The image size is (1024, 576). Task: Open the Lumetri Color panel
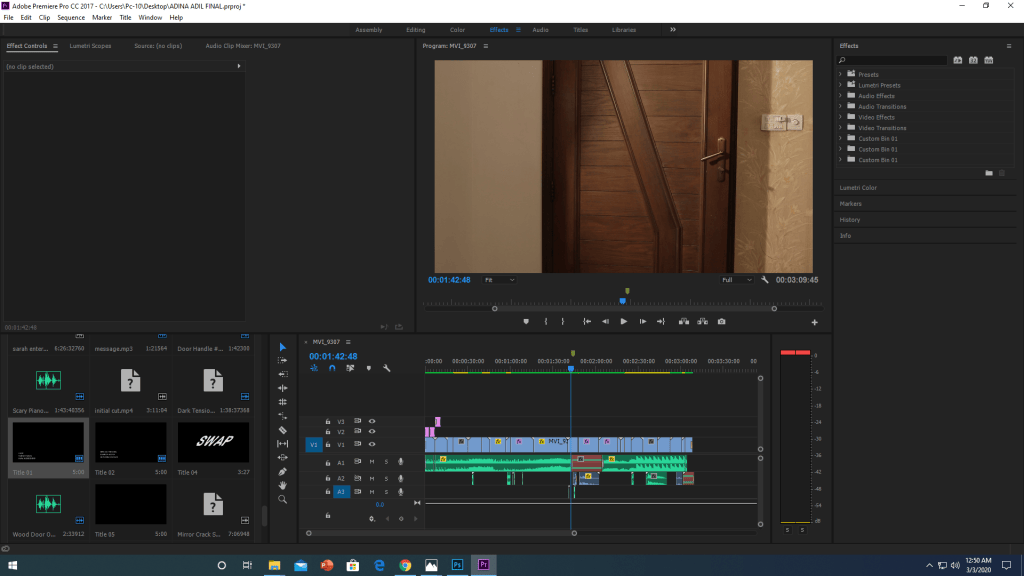[858, 187]
